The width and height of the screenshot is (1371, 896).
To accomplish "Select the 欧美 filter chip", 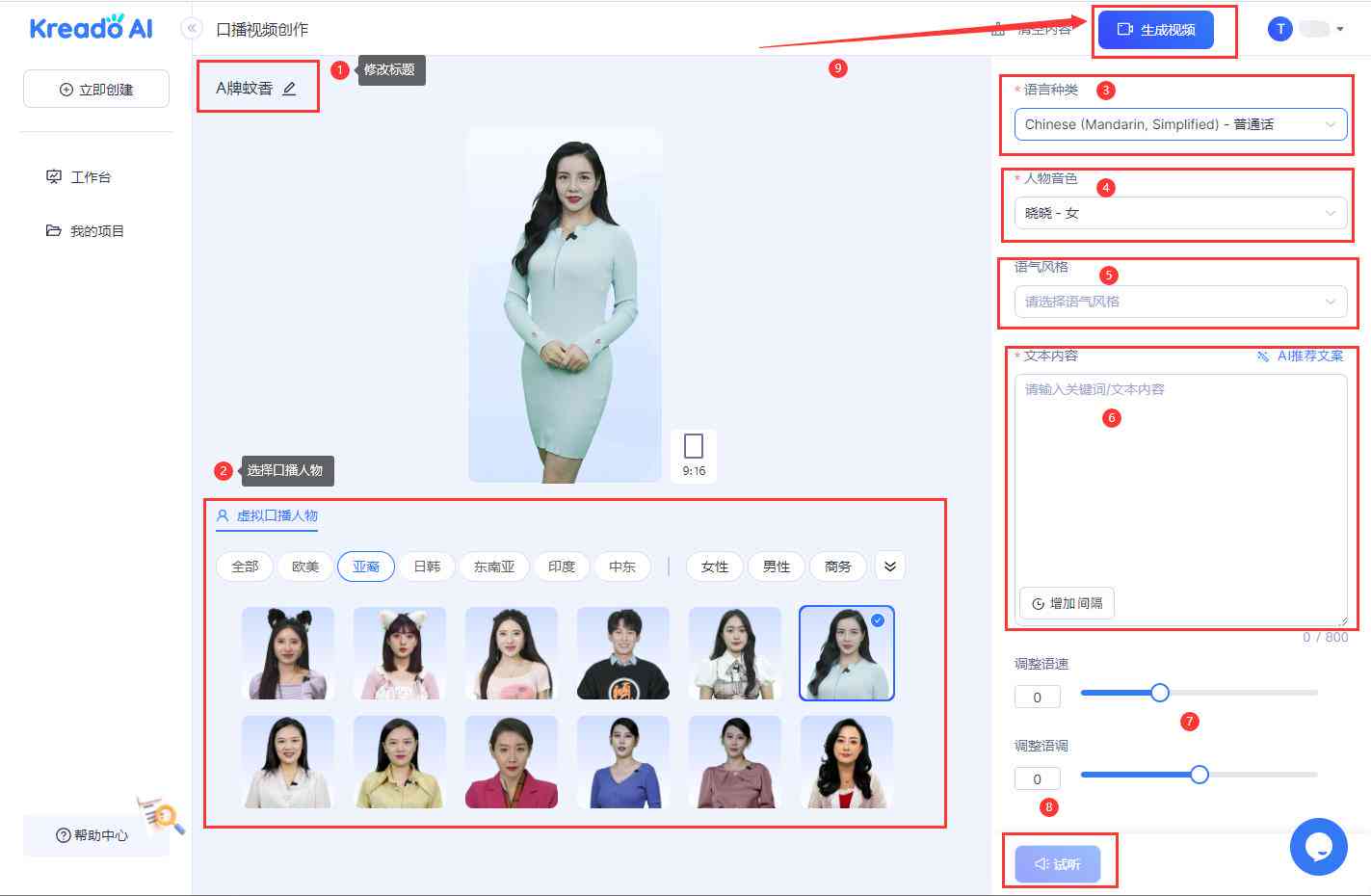I will [305, 567].
